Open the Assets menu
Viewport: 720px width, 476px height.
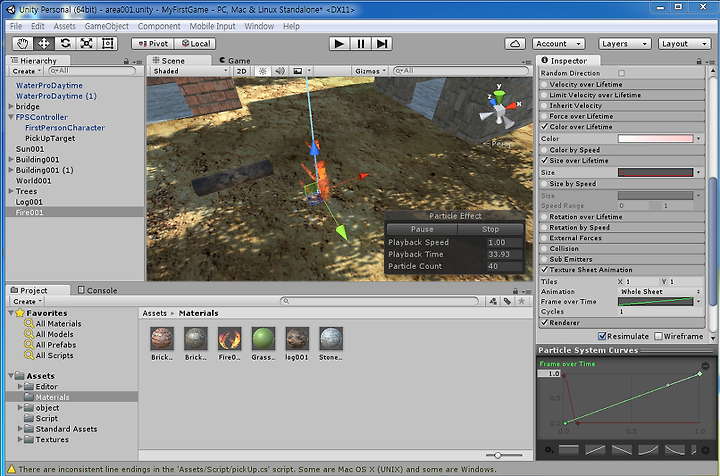64,26
